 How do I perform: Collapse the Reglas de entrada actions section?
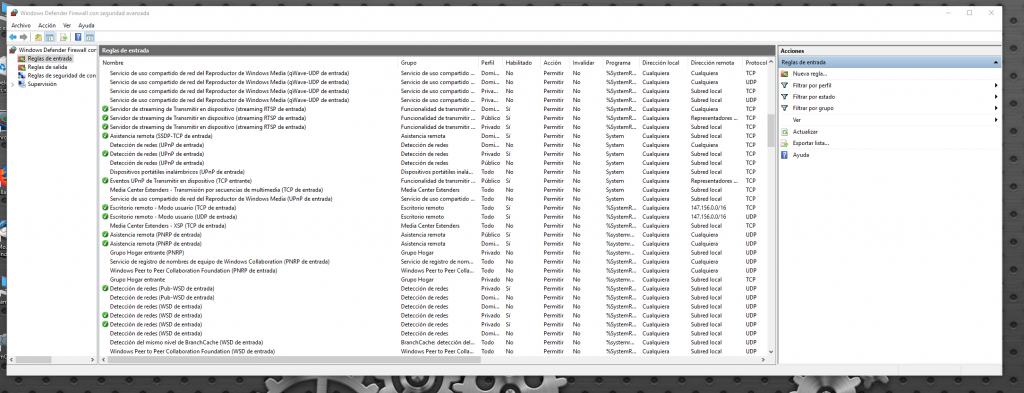[x=995, y=62]
